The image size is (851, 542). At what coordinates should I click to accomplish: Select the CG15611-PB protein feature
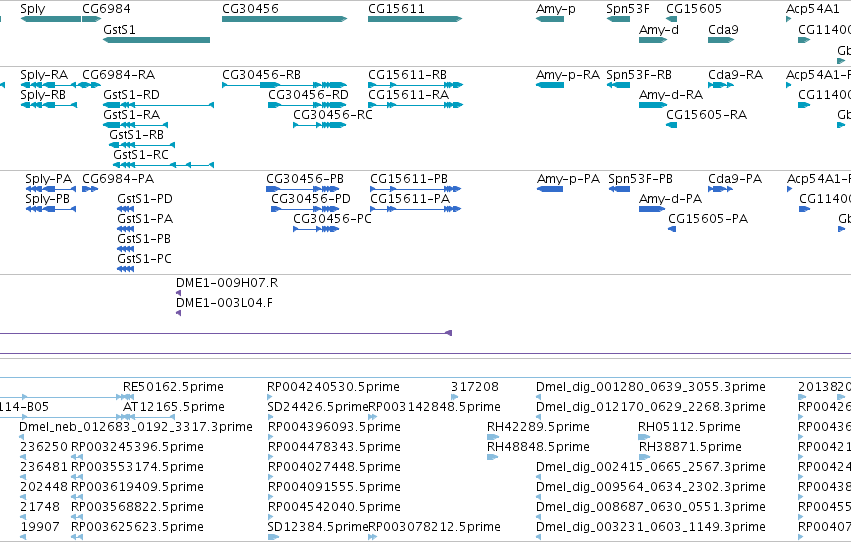[415, 189]
